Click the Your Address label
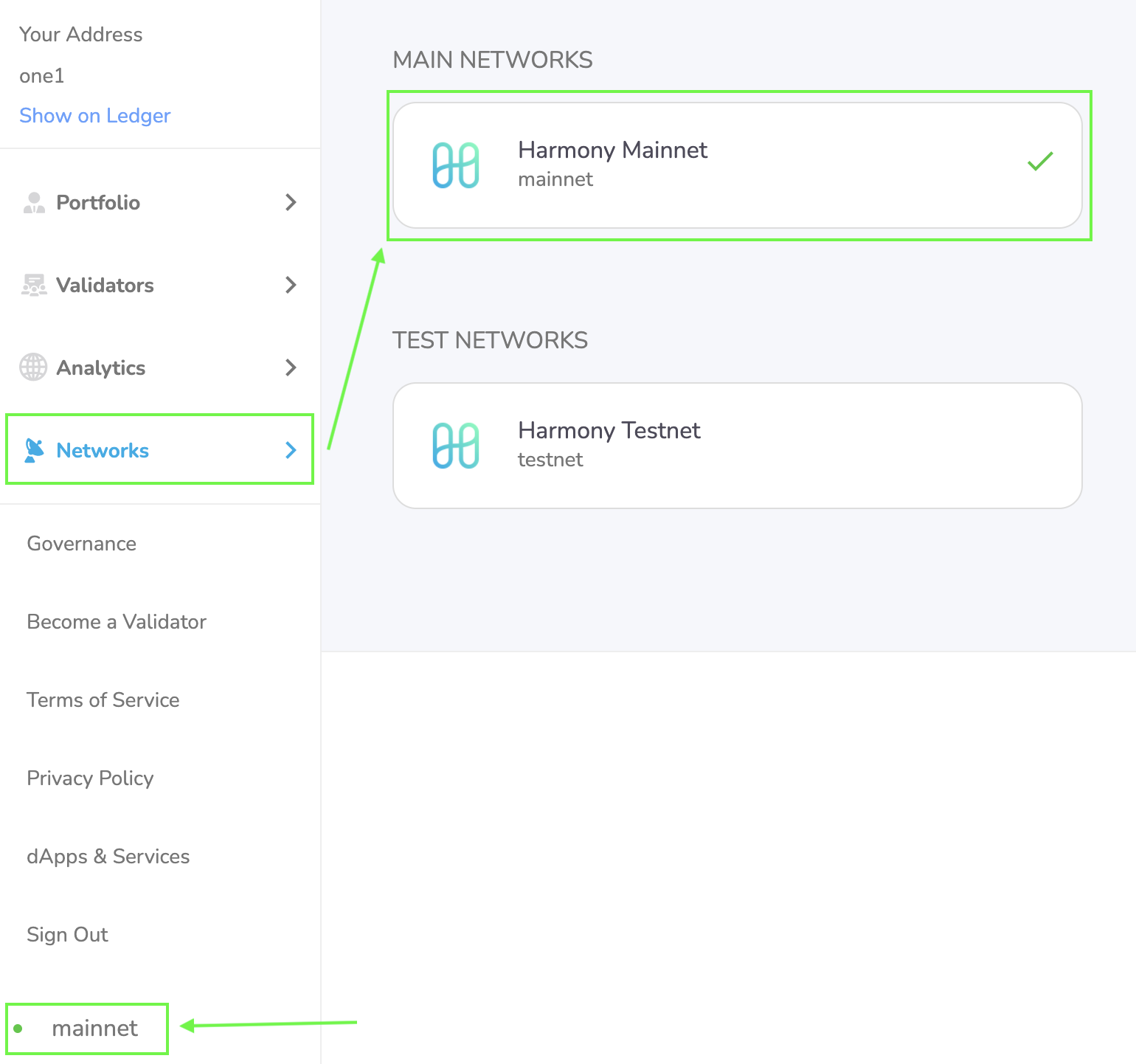 81,35
